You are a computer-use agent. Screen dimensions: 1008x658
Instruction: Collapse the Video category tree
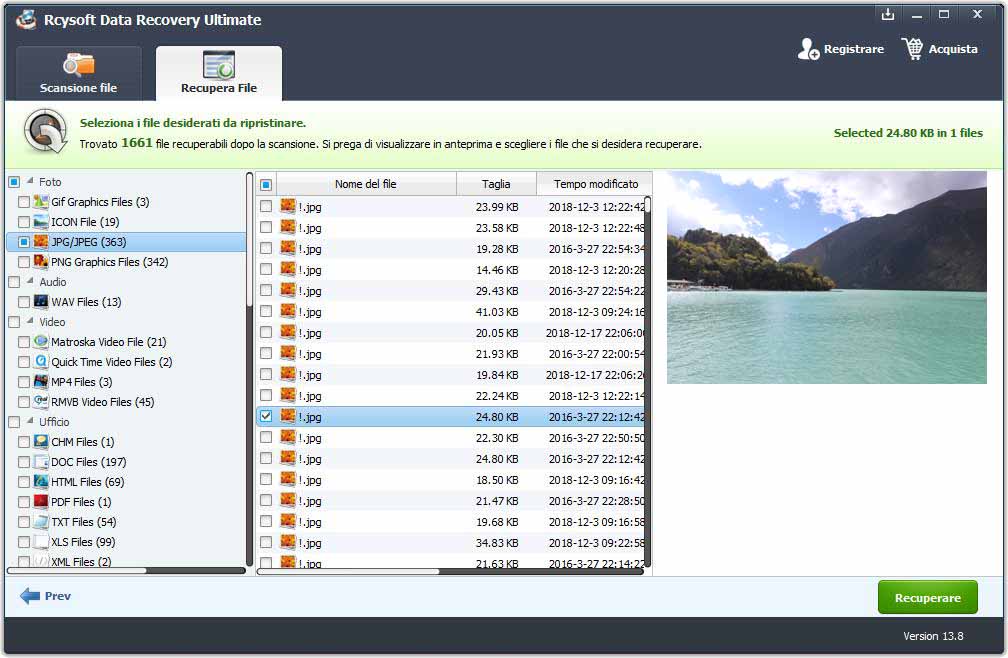(x=30, y=322)
